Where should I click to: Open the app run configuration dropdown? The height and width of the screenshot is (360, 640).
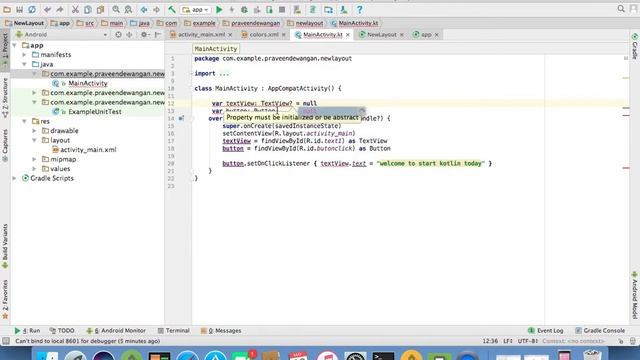196,9
